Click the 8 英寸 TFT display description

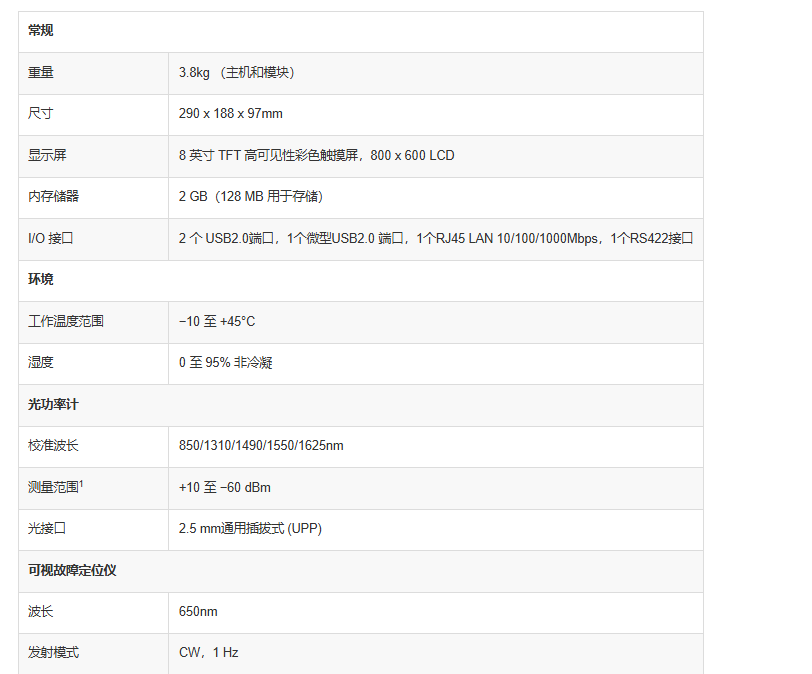316,155
